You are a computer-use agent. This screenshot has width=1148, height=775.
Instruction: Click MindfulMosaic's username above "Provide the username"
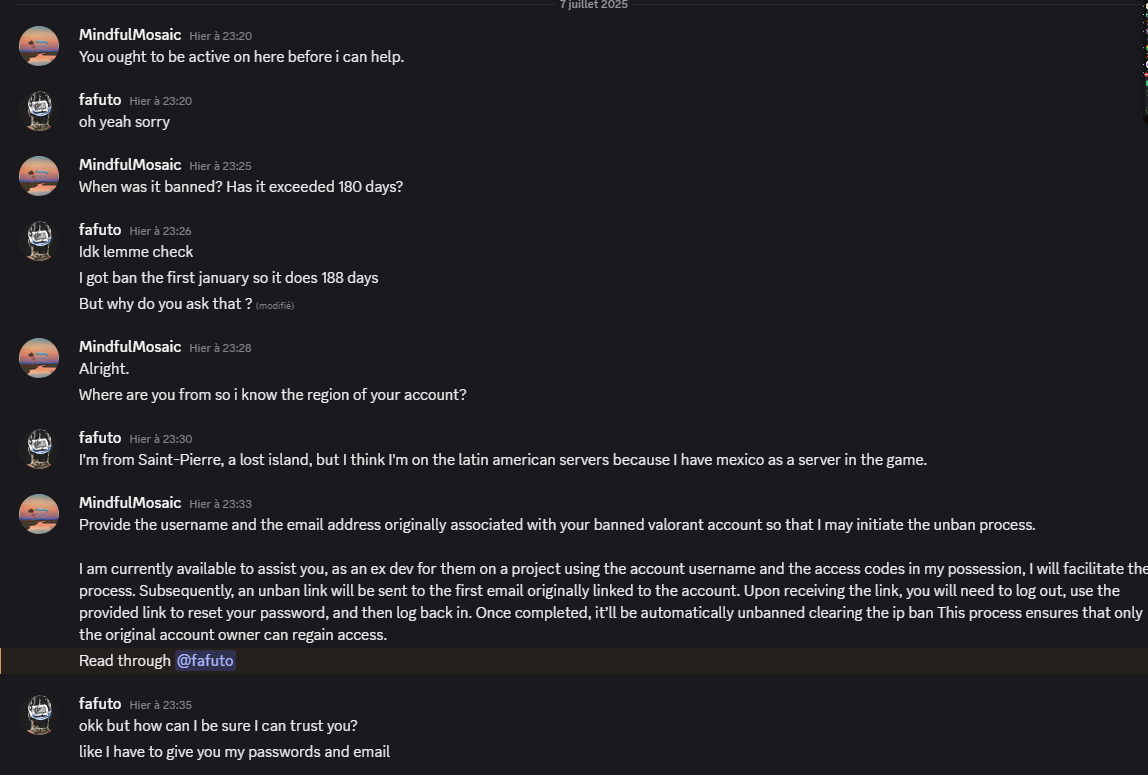130,502
